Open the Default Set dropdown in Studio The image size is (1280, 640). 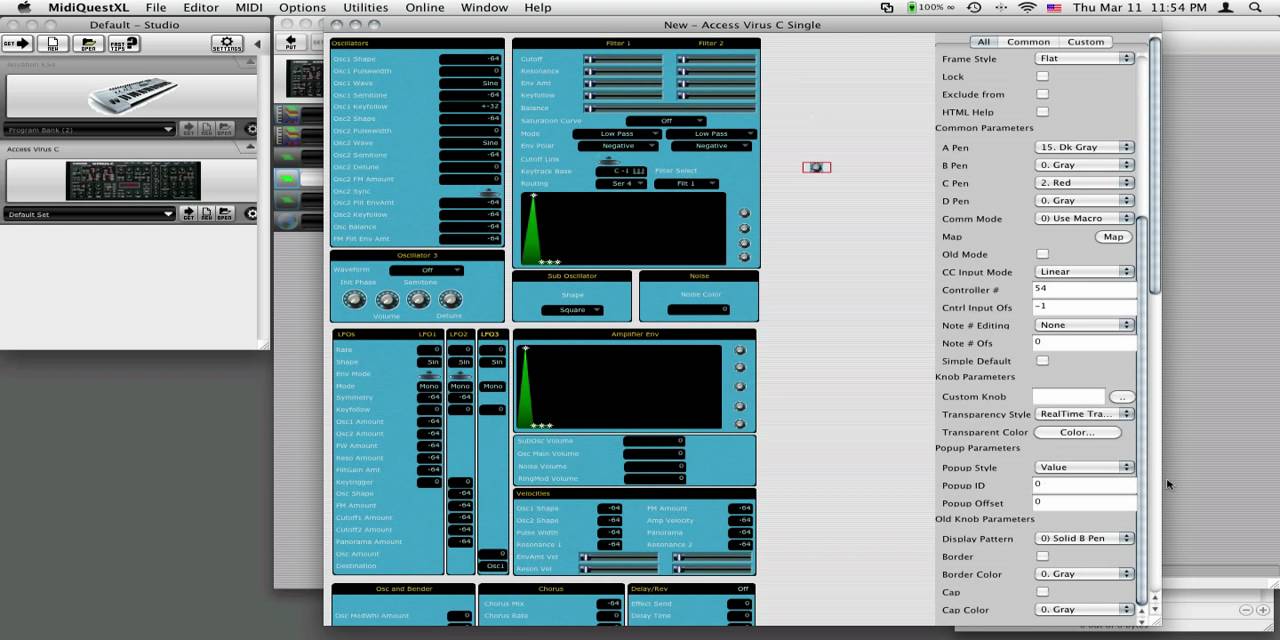[89, 214]
